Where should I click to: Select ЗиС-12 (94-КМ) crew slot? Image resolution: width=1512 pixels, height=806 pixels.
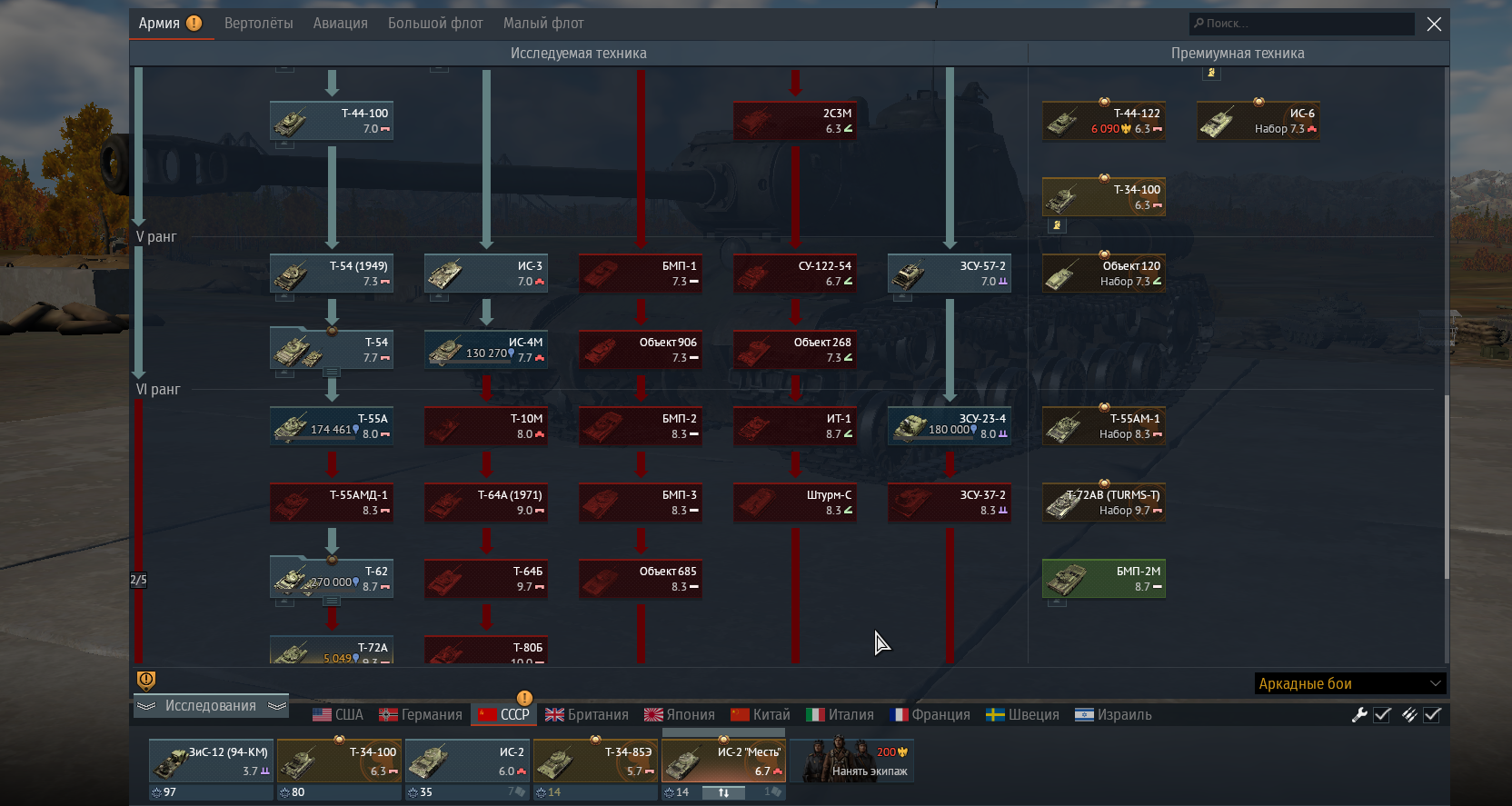(211, 761)
